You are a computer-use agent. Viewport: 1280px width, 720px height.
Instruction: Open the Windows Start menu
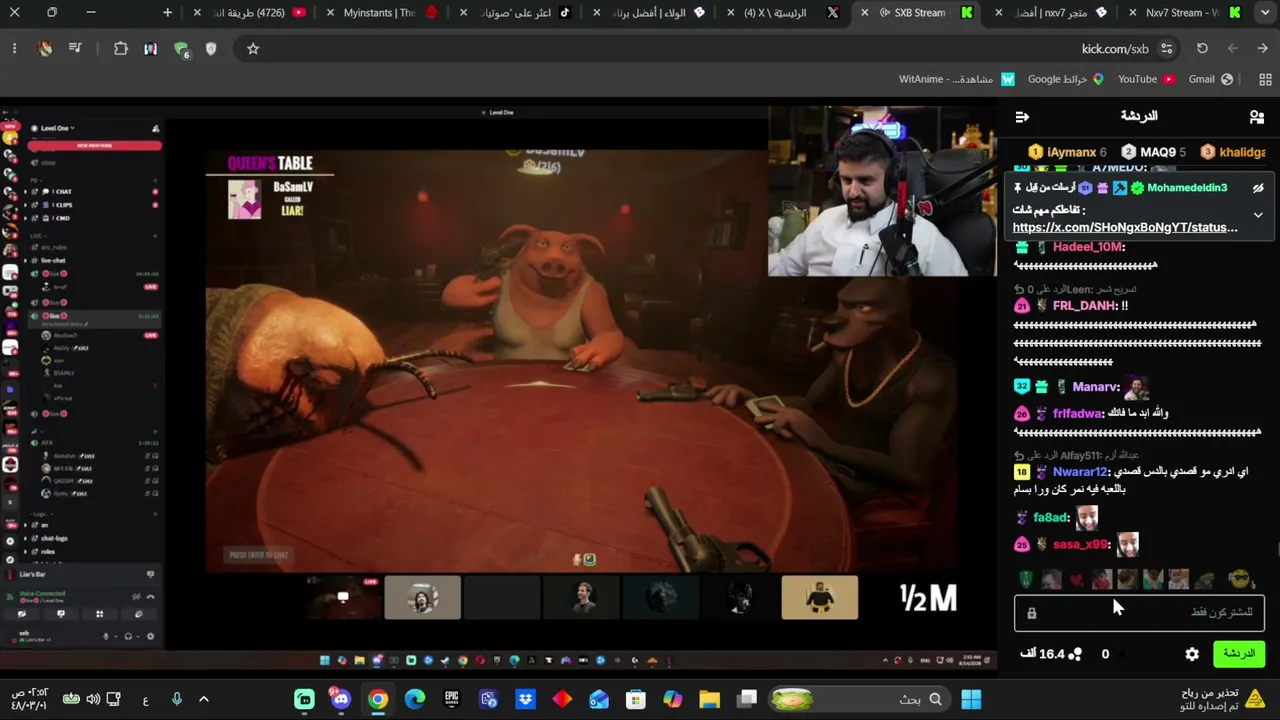click(971, 700)
